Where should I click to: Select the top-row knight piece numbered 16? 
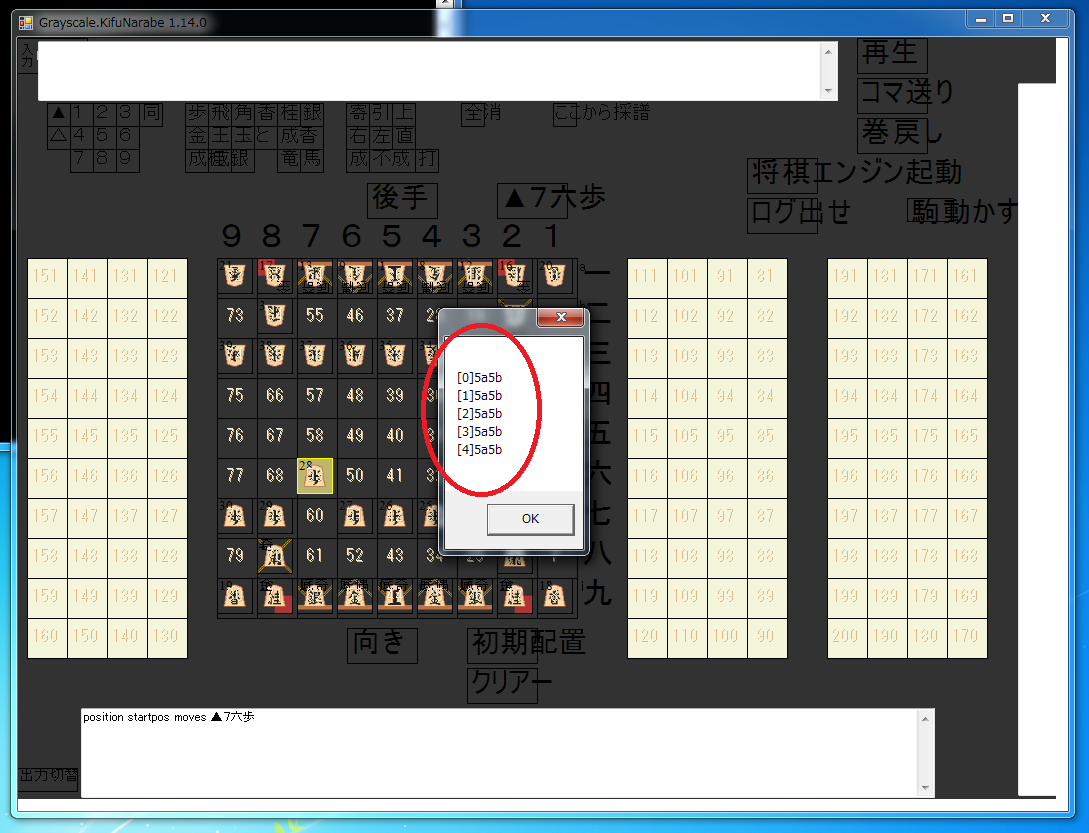pyautogui.click(x=515, y=276)
